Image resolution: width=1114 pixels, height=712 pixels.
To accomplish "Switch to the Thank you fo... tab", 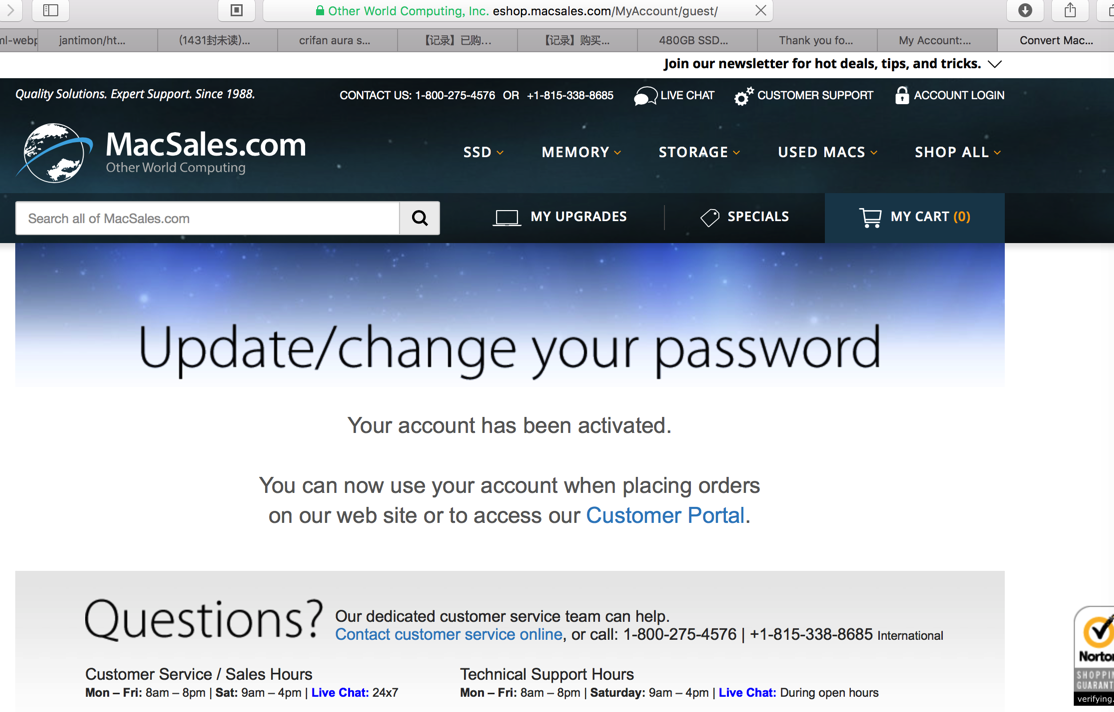I will coord(818,40).
